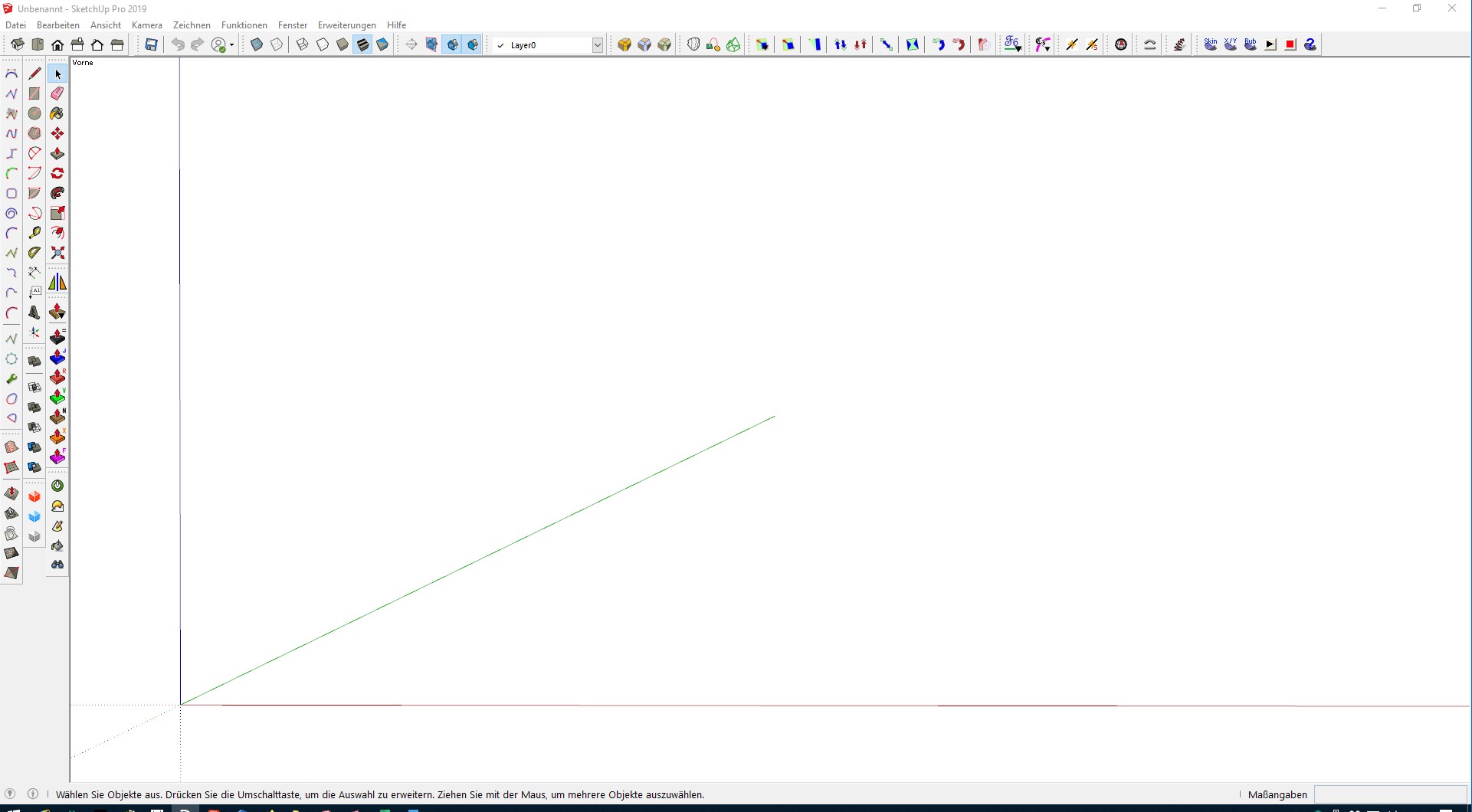Switch to the front house view
Image resolution: width=1472 pixels, height=812 pixels.
(x=57, y=45)
